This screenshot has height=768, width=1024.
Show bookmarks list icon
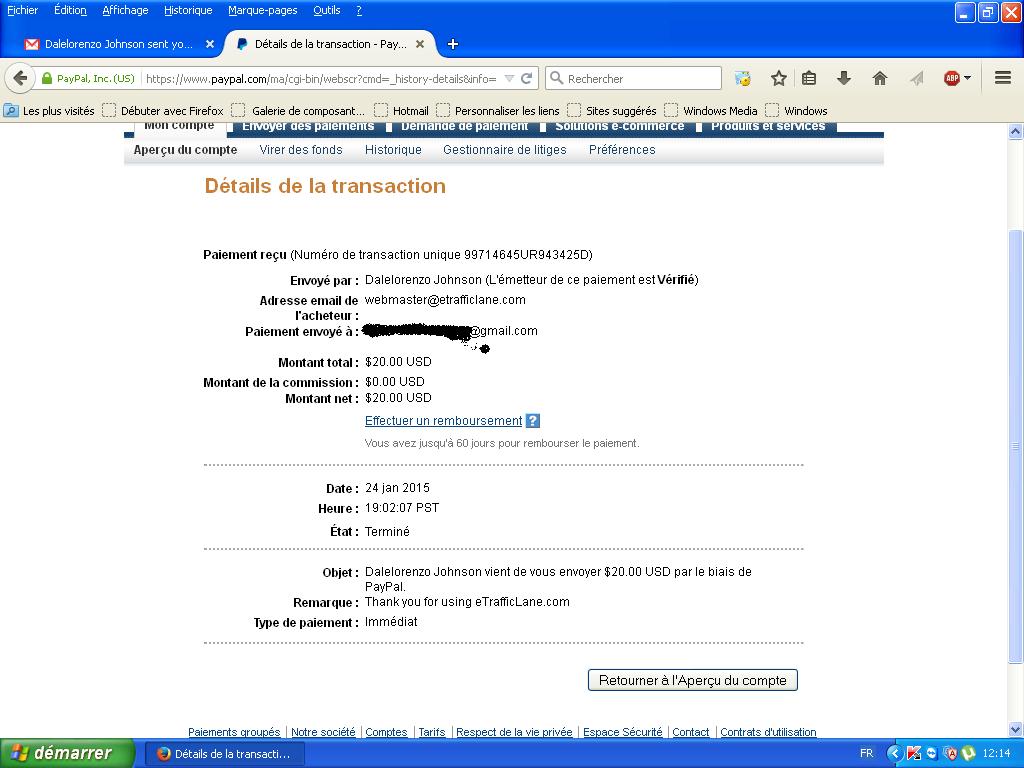coord(809,78)
